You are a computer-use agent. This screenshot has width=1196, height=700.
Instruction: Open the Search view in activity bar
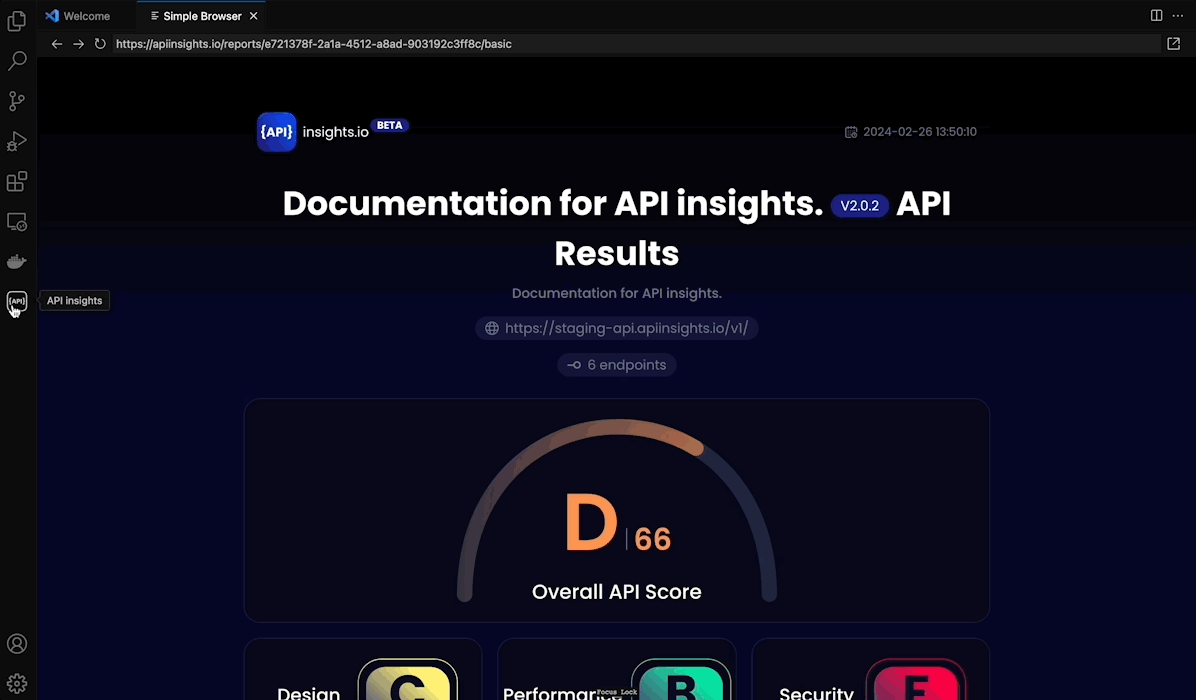coord(17,61)
